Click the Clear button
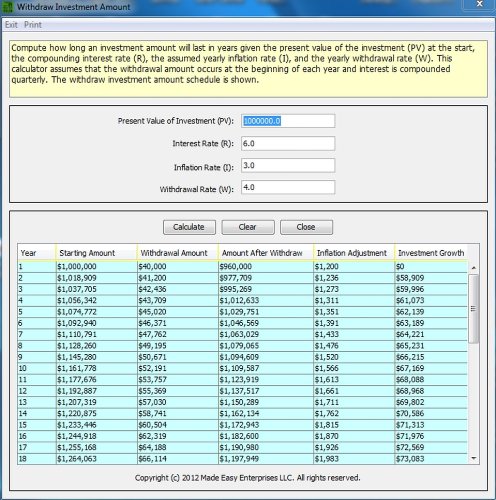The width and height of the screenshot is (496, 500). tap(248, 227)
